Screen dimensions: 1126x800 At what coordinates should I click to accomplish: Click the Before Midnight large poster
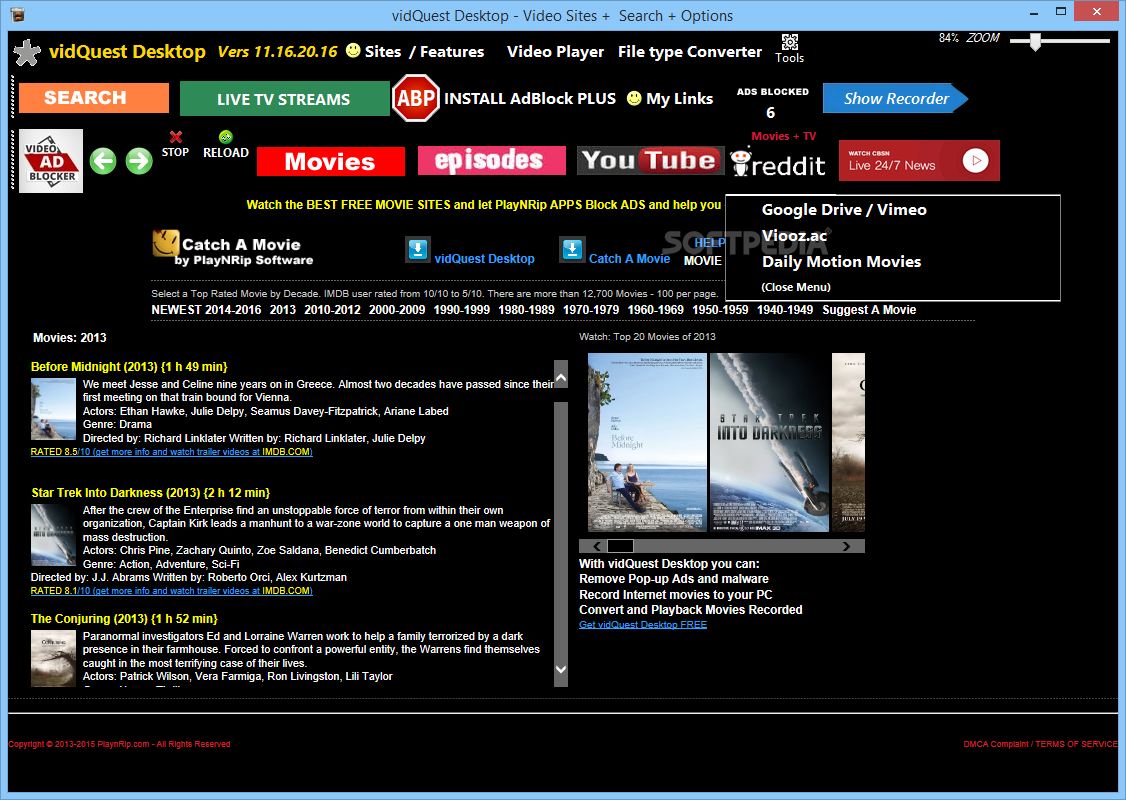[647, 442]
